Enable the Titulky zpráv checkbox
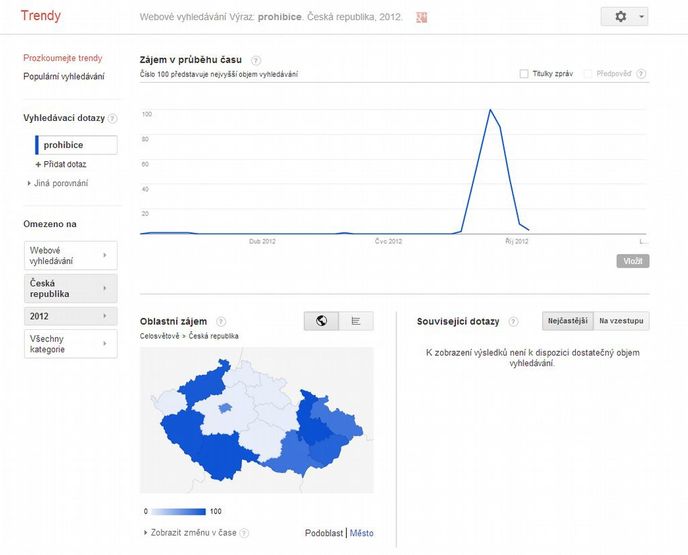Image resolution: width=688 pixels, height=555 pixels. (524, 74)
